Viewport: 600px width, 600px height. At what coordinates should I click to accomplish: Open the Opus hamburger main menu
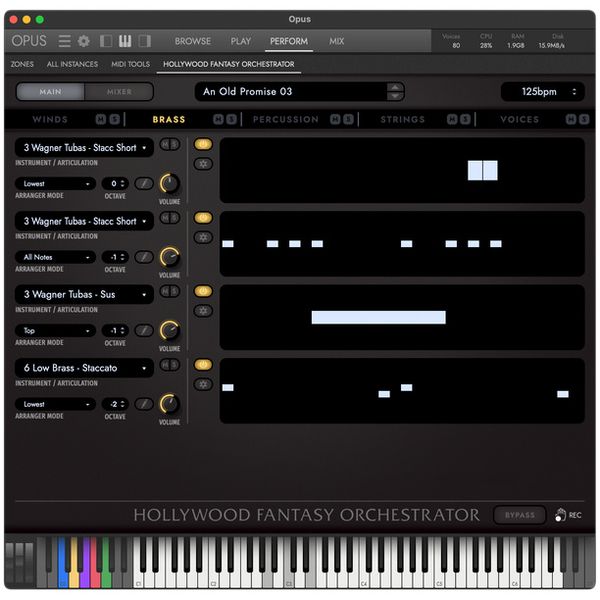65,41
